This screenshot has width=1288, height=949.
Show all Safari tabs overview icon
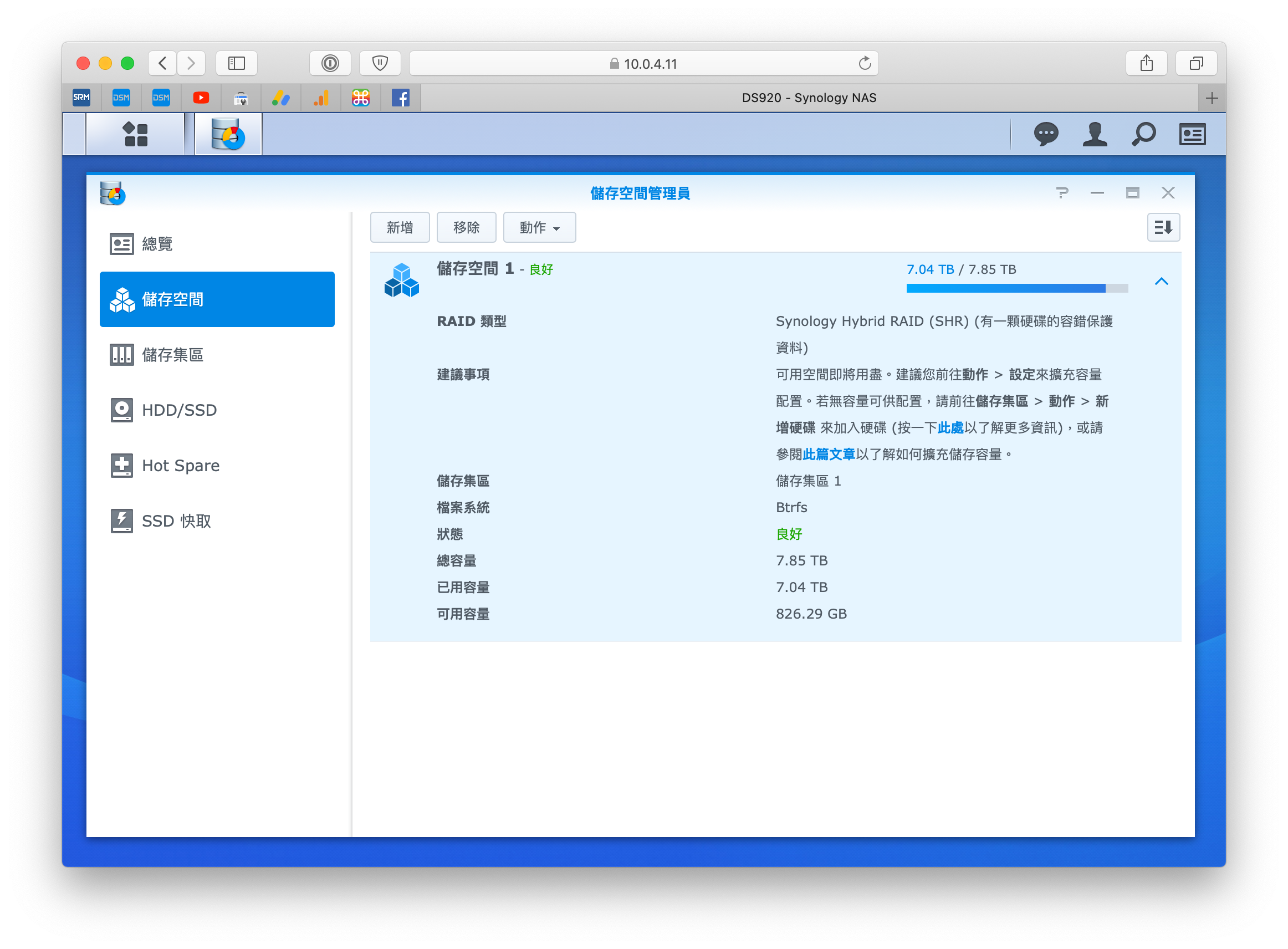[x=1196, y=63]
